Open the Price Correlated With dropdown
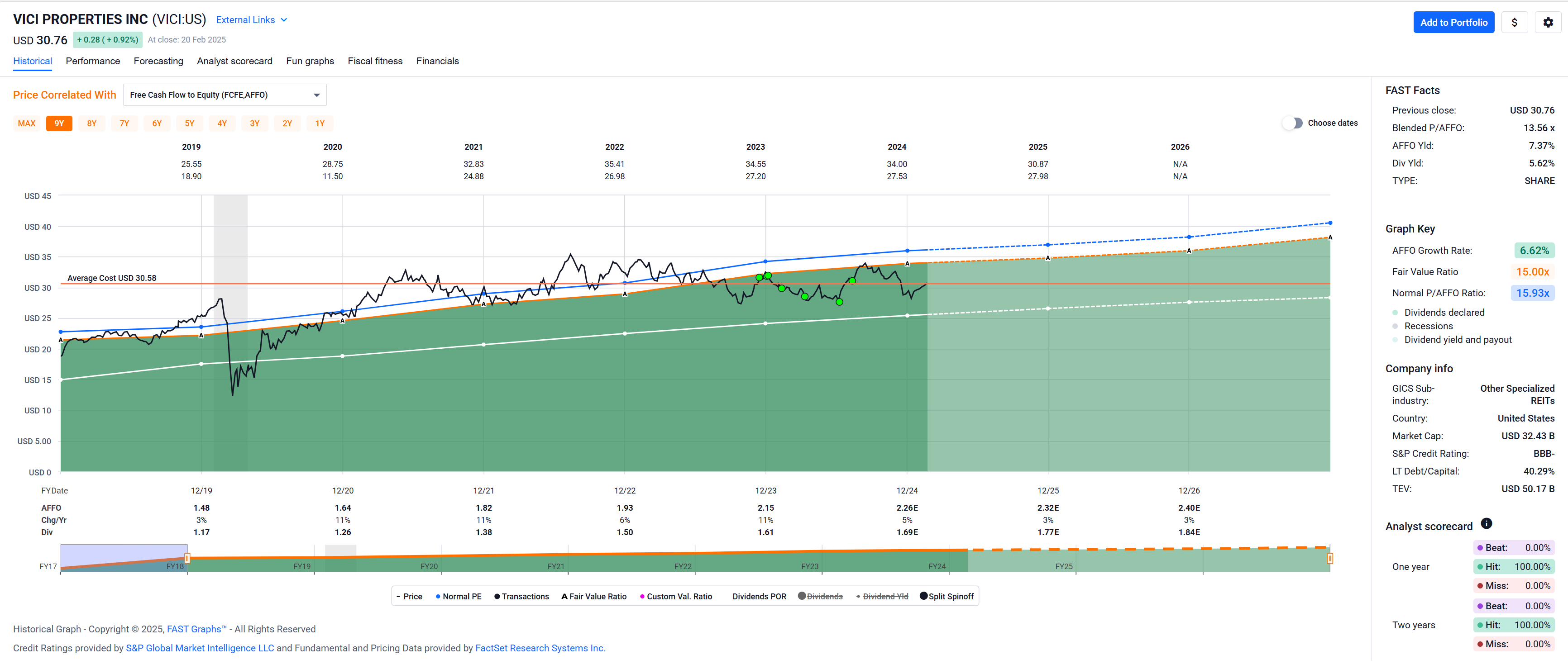The image size is (1568, 669). 225,95
